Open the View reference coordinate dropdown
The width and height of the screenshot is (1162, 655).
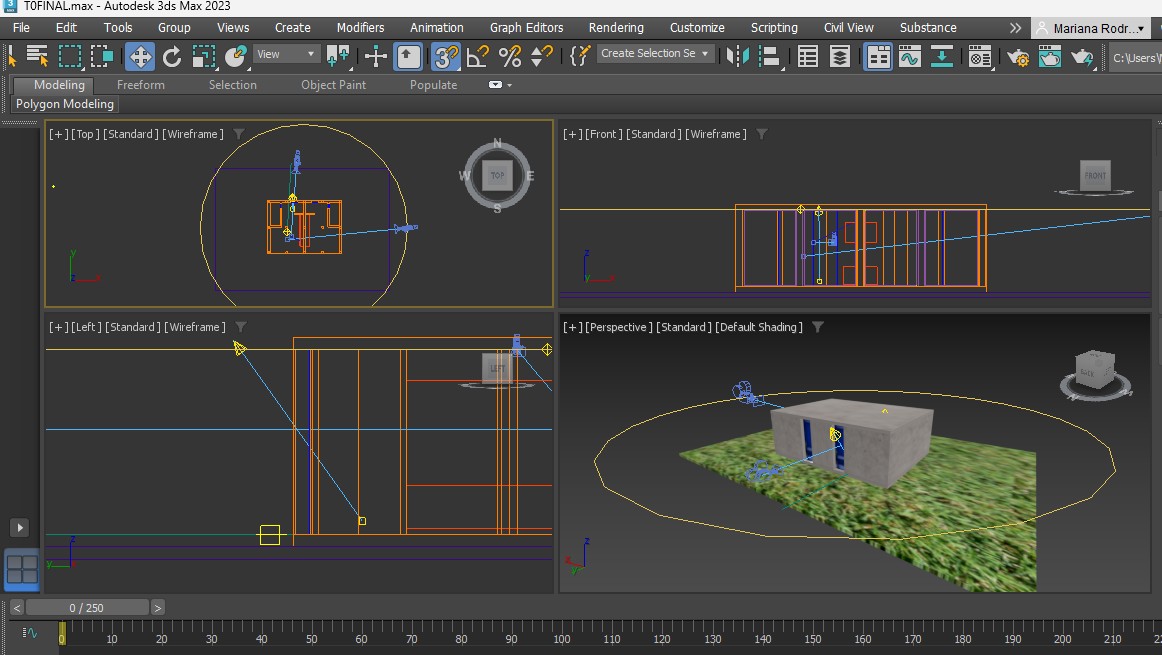click(286, 54)
